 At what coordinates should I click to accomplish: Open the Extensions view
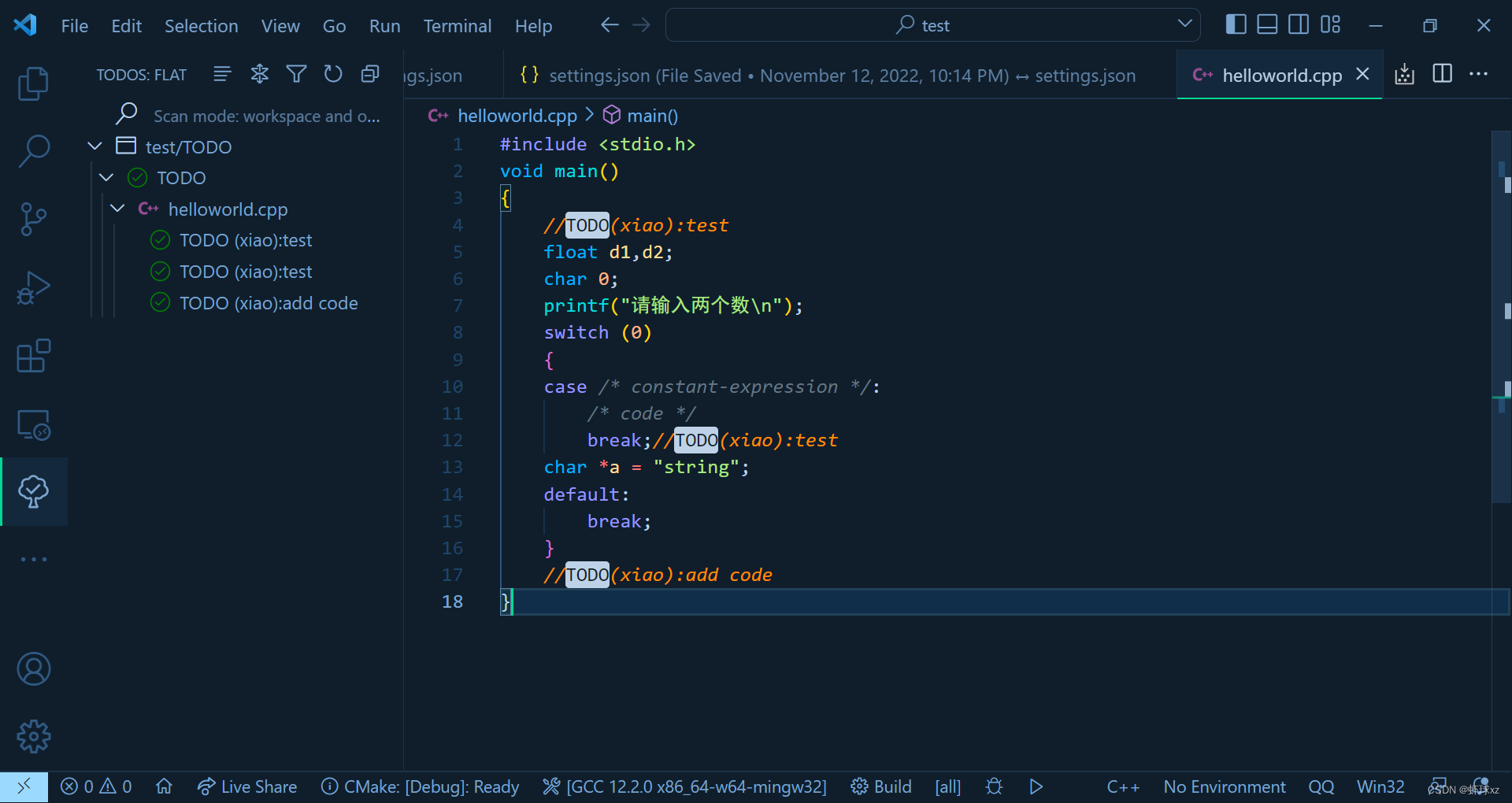point(33,356)
